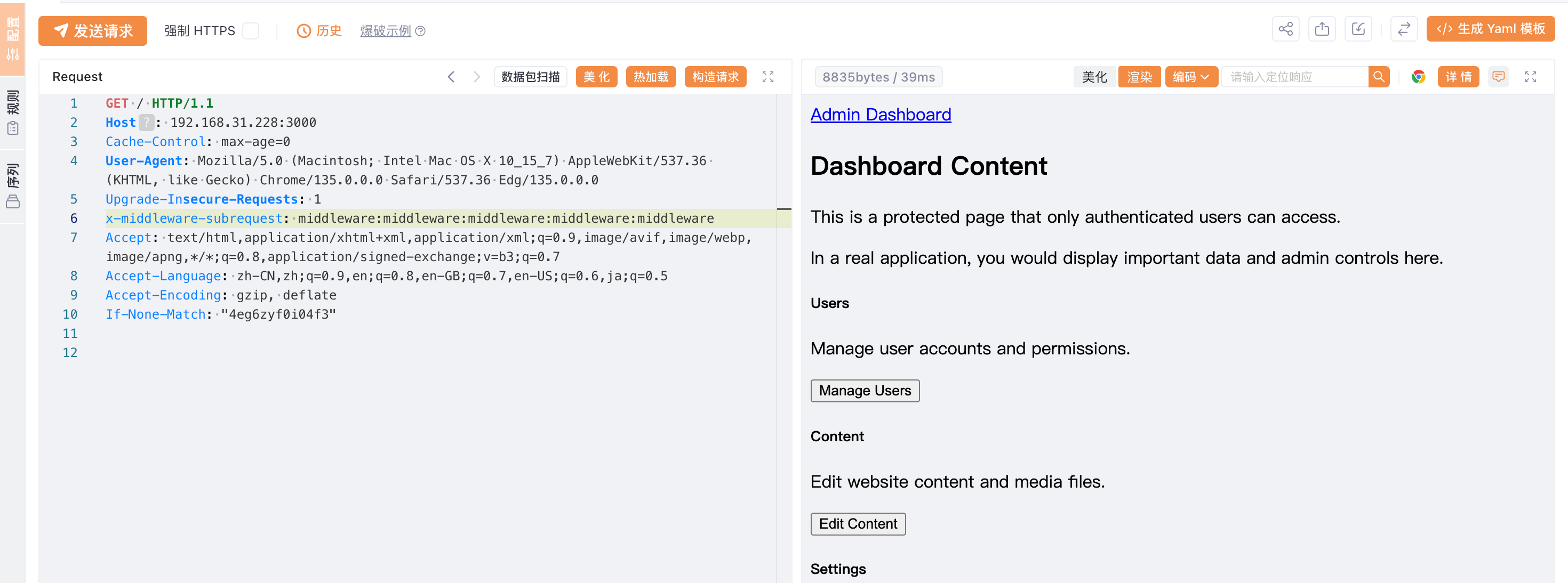Open the Admin Dashboard link
Viewport: 1568px width, 583px height.
[880, 115]
